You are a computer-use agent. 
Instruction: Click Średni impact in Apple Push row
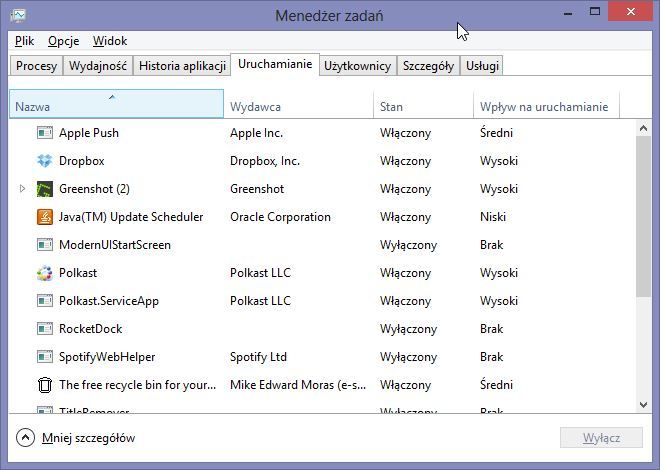tap(496, 133)
